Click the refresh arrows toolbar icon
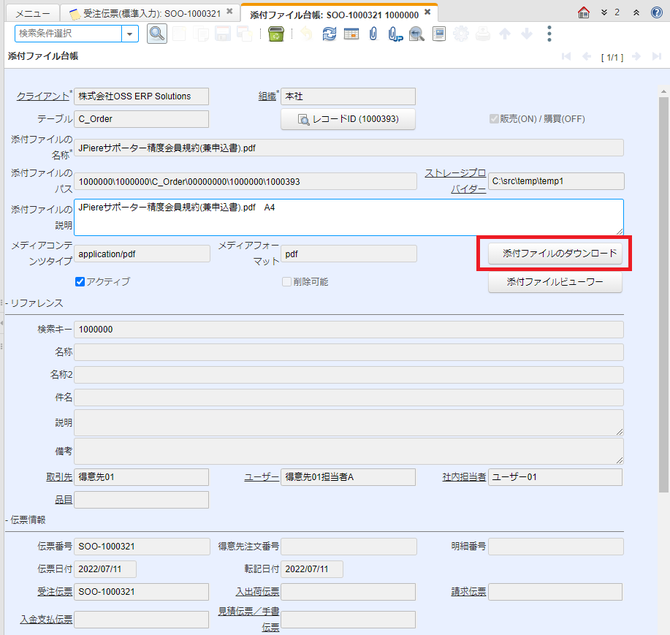 click(329, 34)
